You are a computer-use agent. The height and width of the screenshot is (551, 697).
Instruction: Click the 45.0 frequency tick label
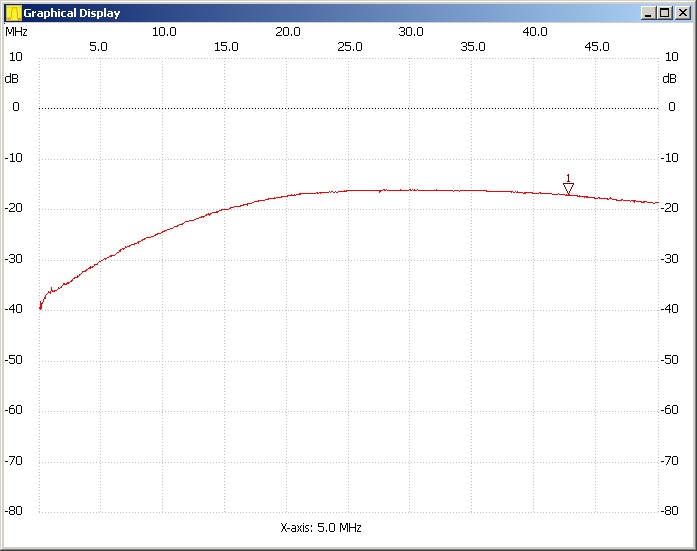pyautogui.click(x=597, y=46)
